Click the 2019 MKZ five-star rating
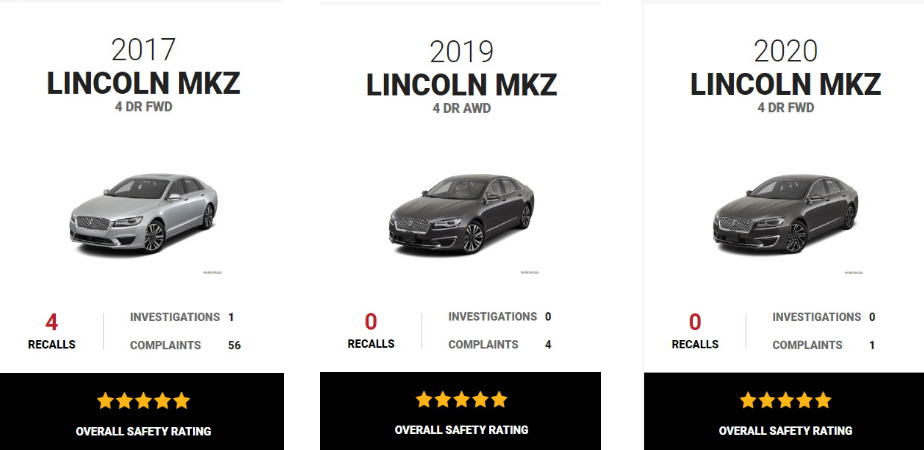The height and width of the screenshot is (450, 924). pyautogui.click(x=461, y=399)
